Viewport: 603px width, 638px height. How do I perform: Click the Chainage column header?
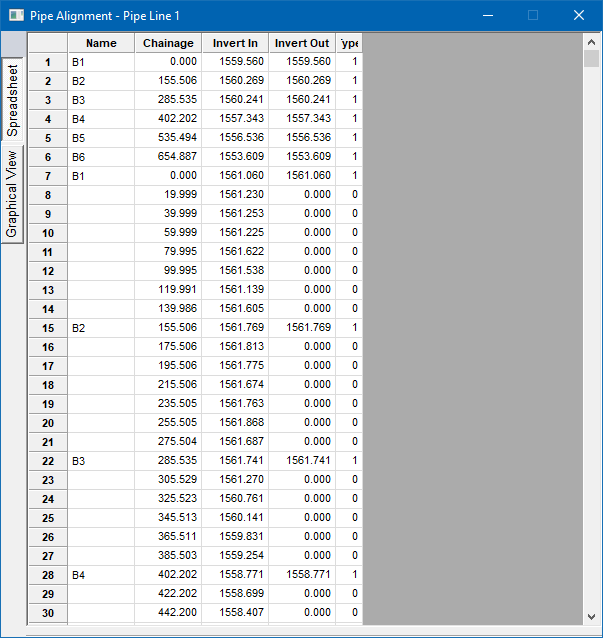click(x=168, y=43)
